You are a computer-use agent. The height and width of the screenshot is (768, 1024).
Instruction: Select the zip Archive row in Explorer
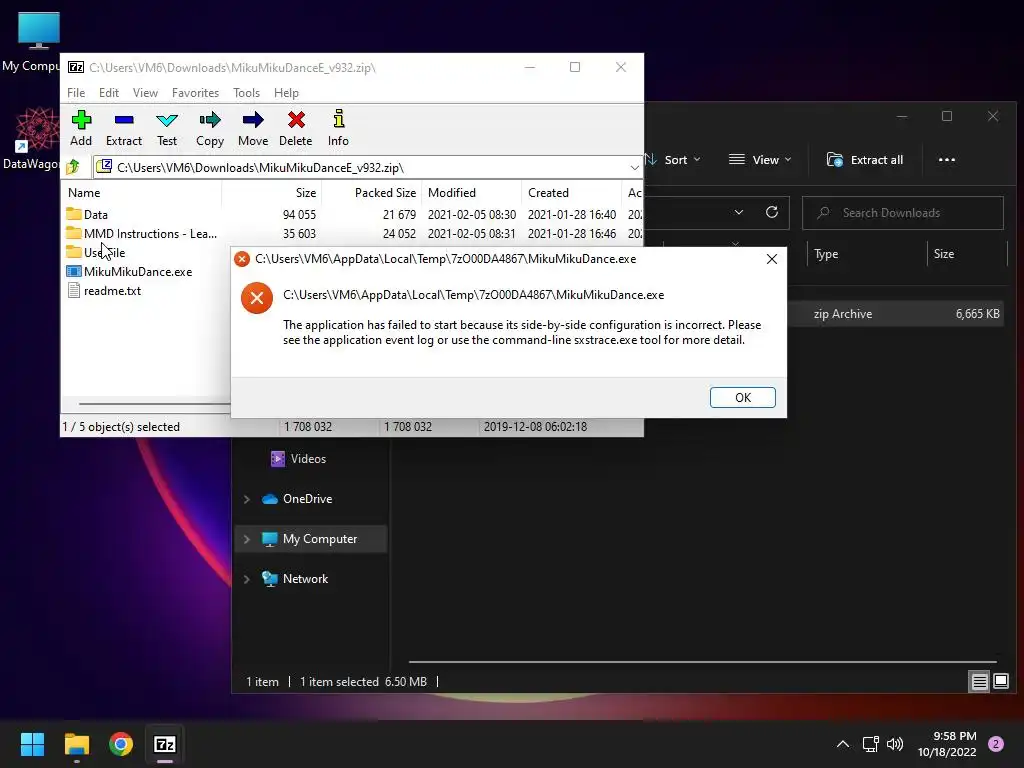[x=895, y=314]
